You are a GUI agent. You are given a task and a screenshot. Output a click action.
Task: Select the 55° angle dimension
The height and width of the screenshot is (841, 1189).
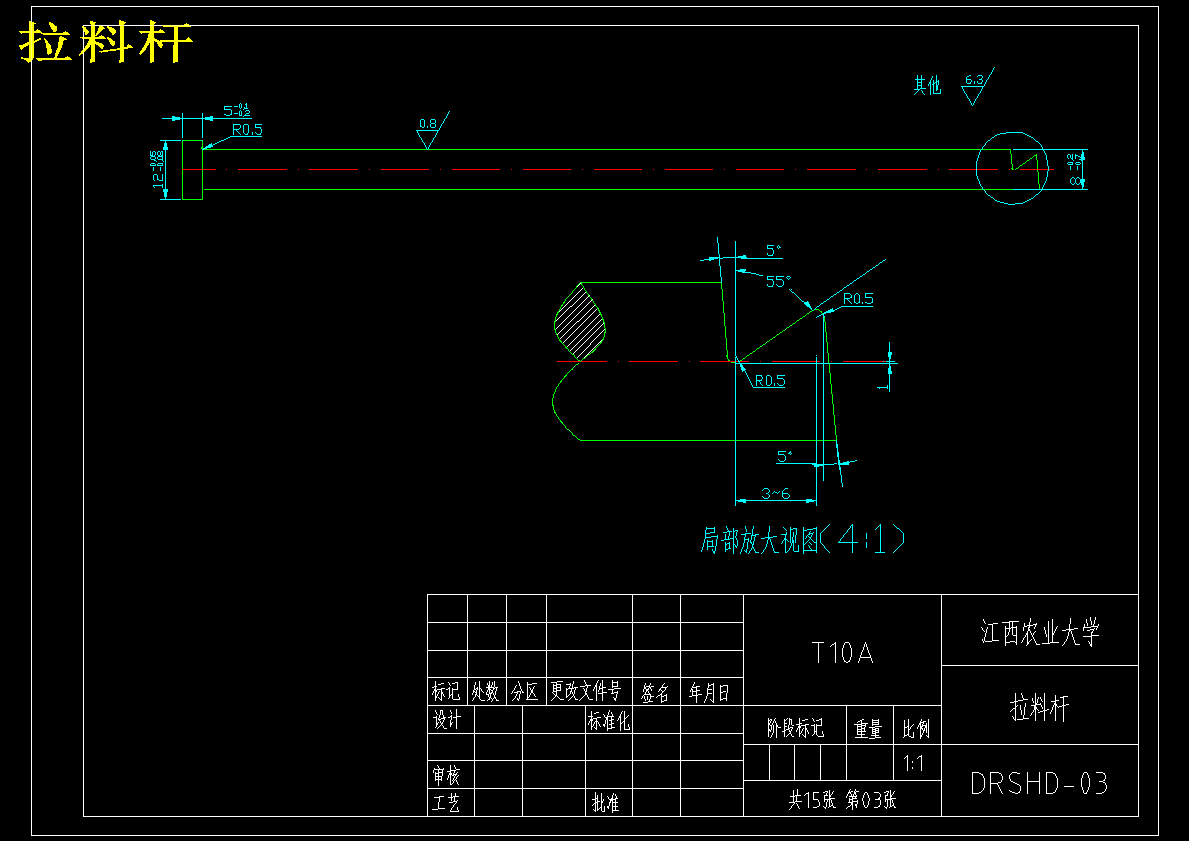[x=778, y=281]
